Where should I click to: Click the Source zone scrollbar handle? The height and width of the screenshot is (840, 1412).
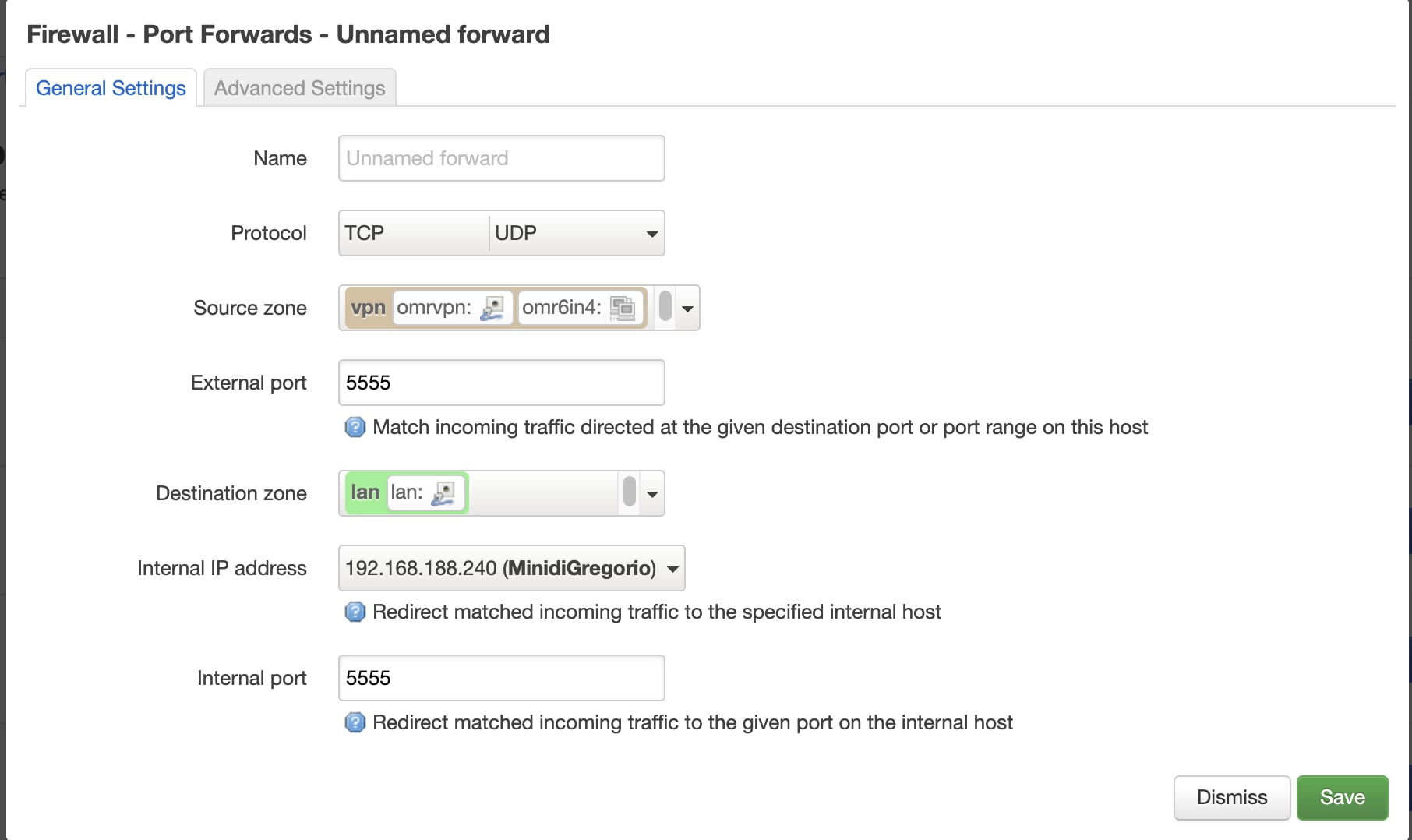click(x=665, y=305)
